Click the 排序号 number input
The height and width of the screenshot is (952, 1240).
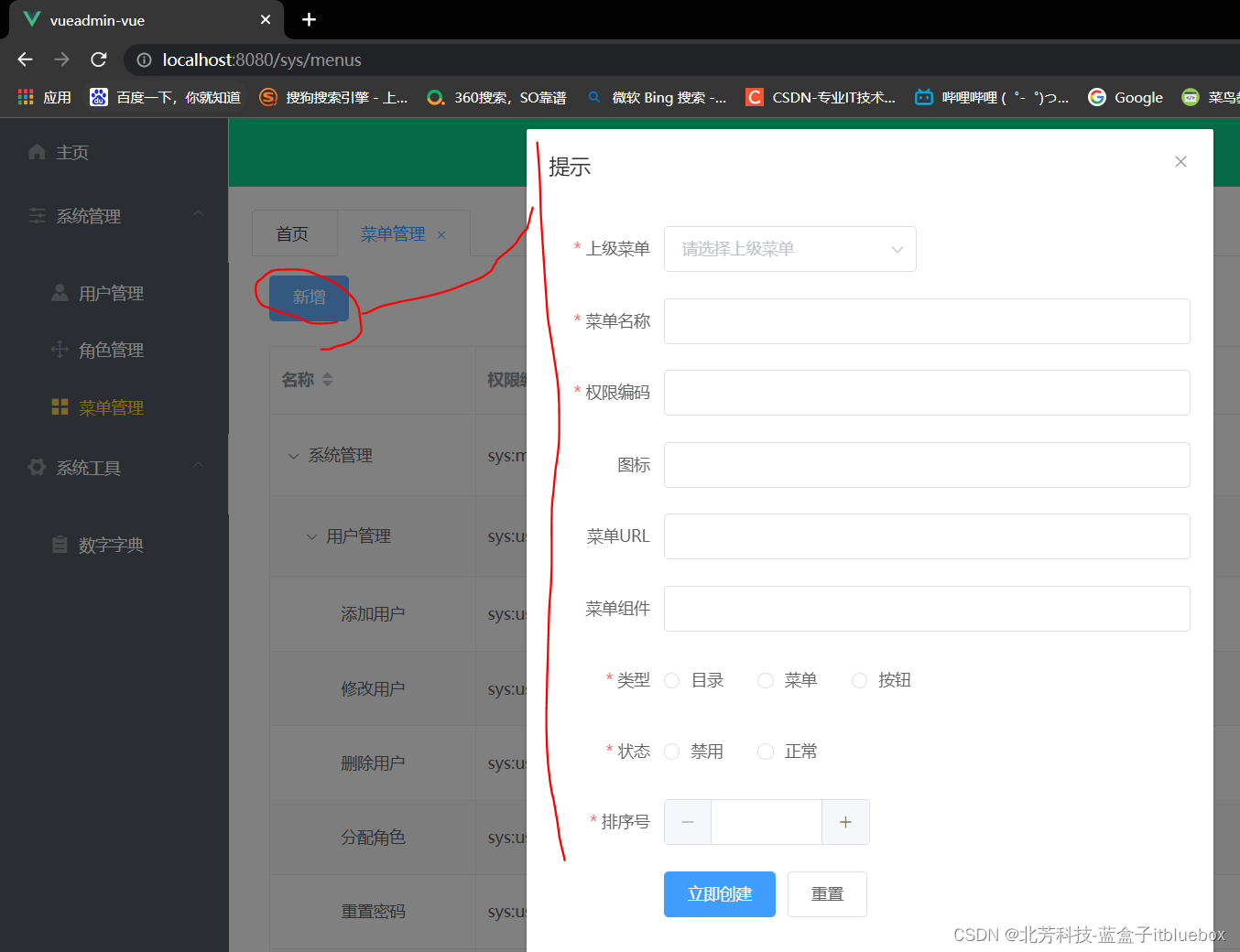pyautogui.click(x=767, y=822)
